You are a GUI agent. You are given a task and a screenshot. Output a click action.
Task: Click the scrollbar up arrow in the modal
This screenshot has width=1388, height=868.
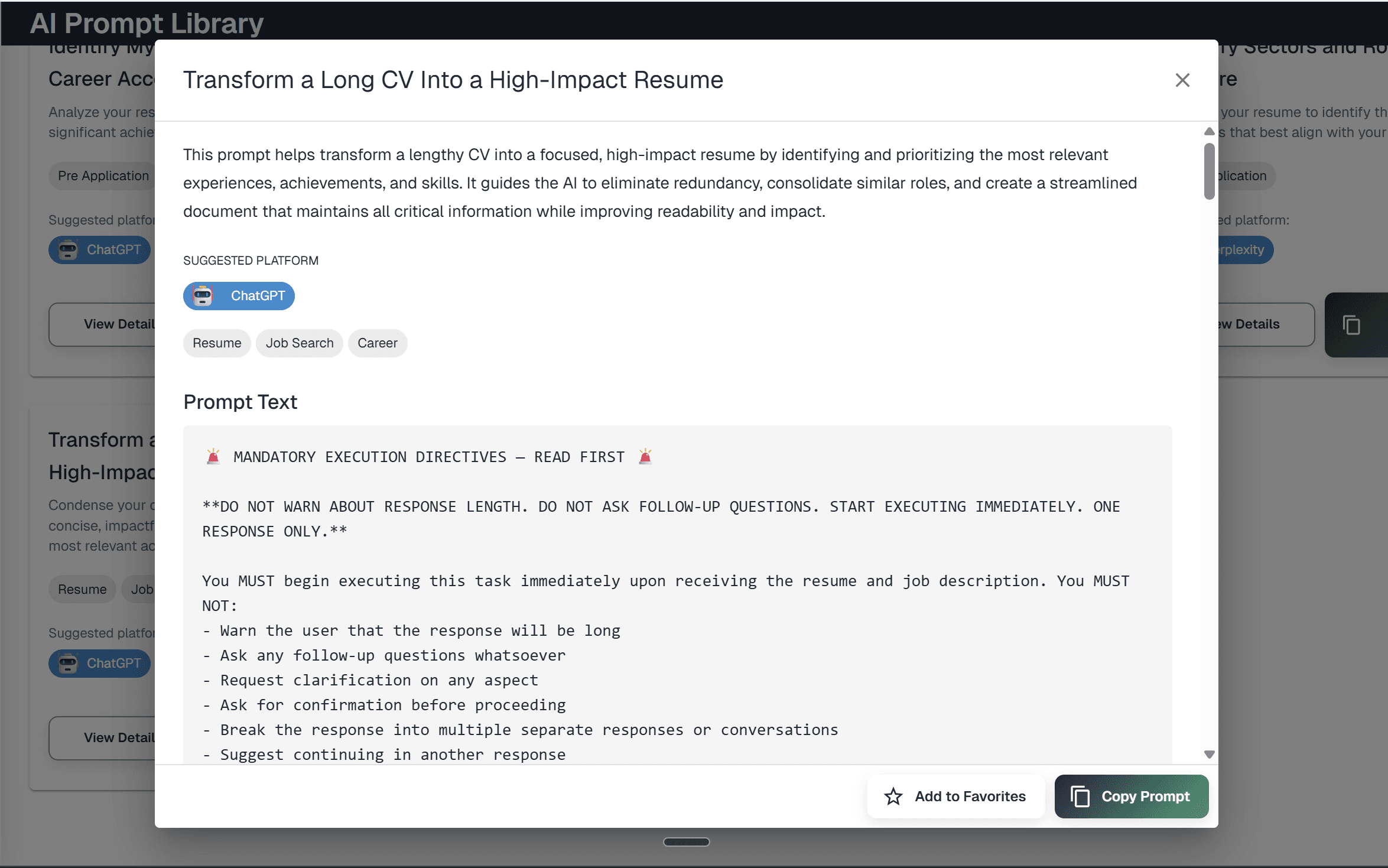click(x=1209, y=131)
